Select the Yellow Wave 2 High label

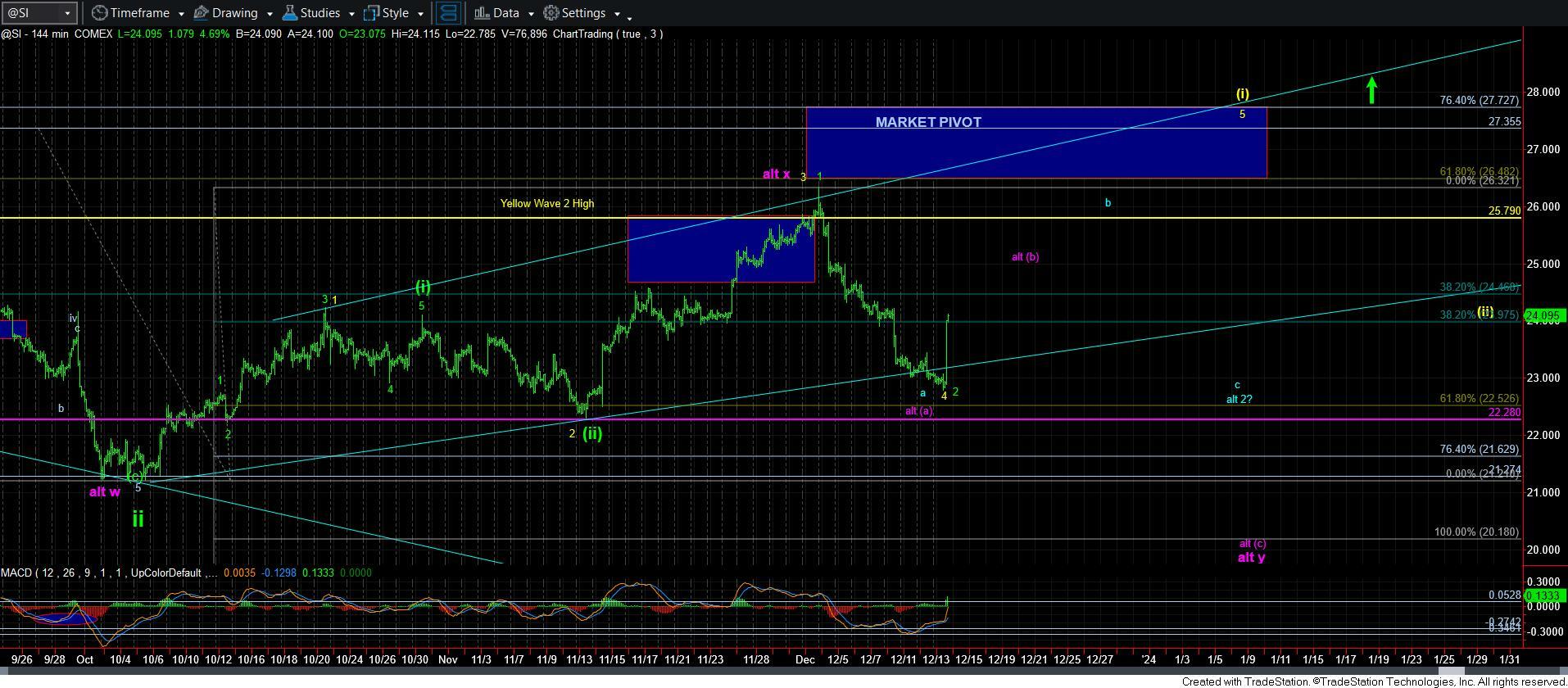[x=547, y=203]
